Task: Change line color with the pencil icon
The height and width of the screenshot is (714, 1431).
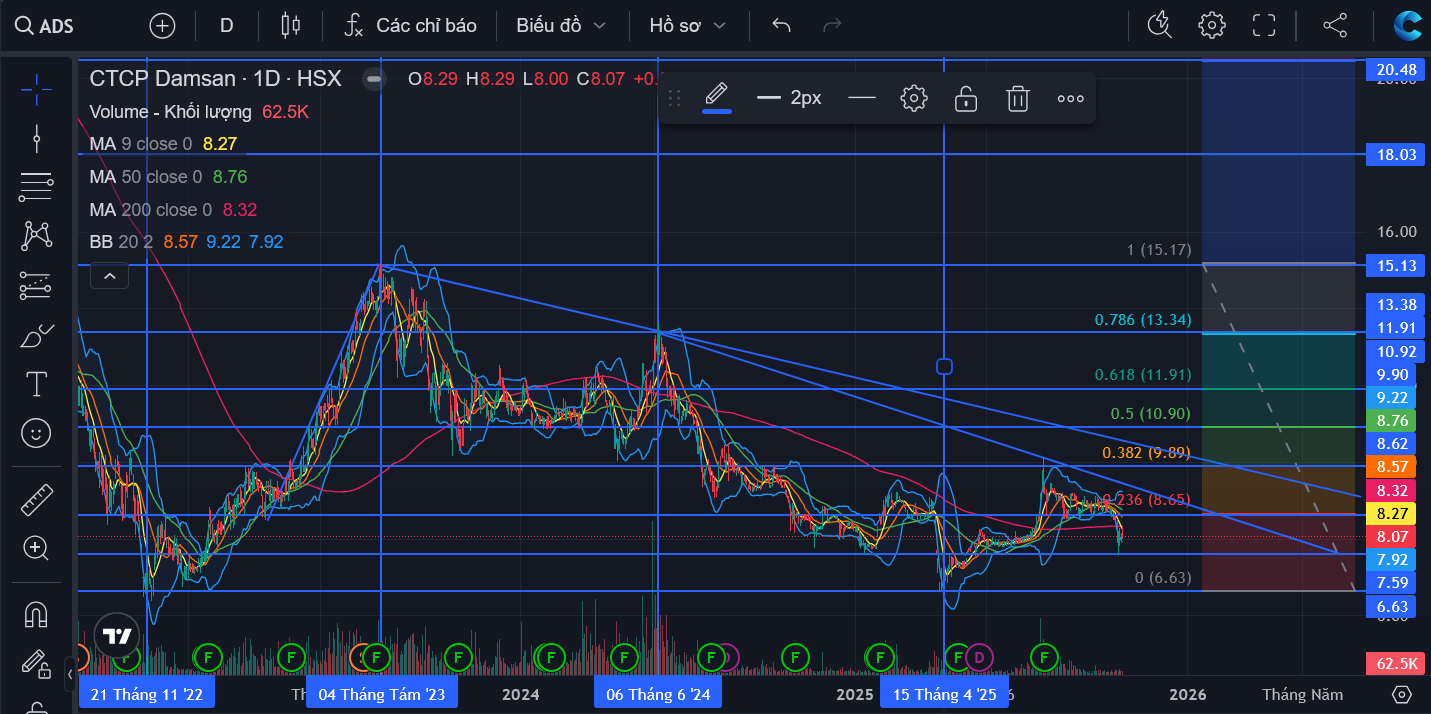Action: [x=716, y=98]
